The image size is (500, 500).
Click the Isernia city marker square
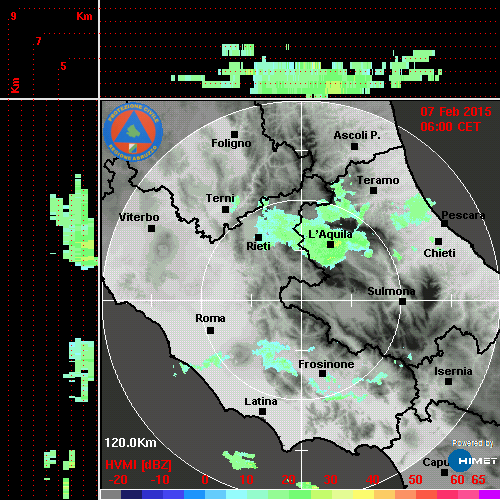click(449, 381)
